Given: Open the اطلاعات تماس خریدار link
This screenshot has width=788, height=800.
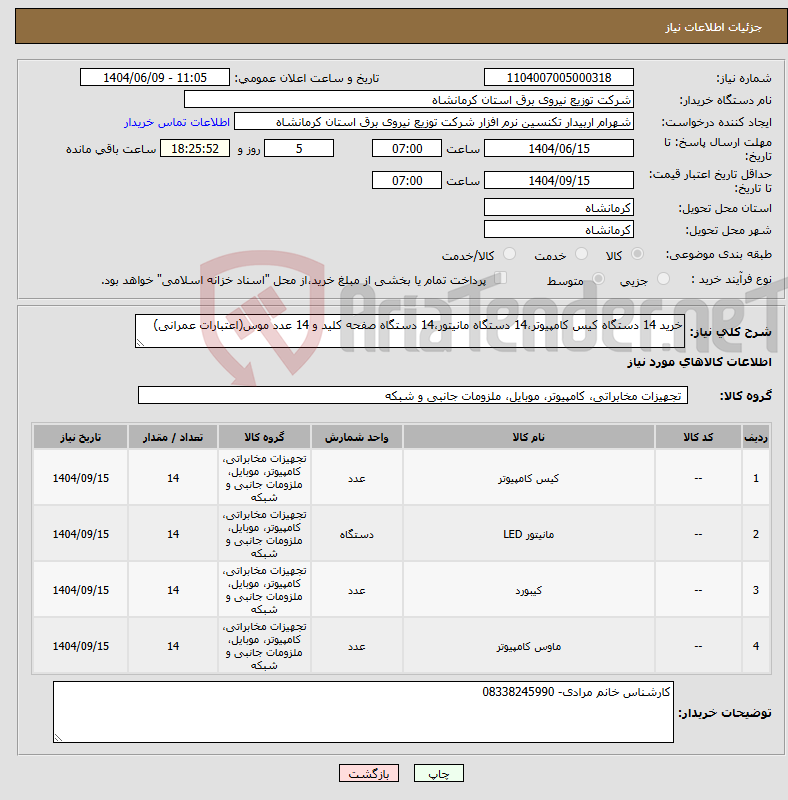Looking at the screenshot, I should coord(177,122).
